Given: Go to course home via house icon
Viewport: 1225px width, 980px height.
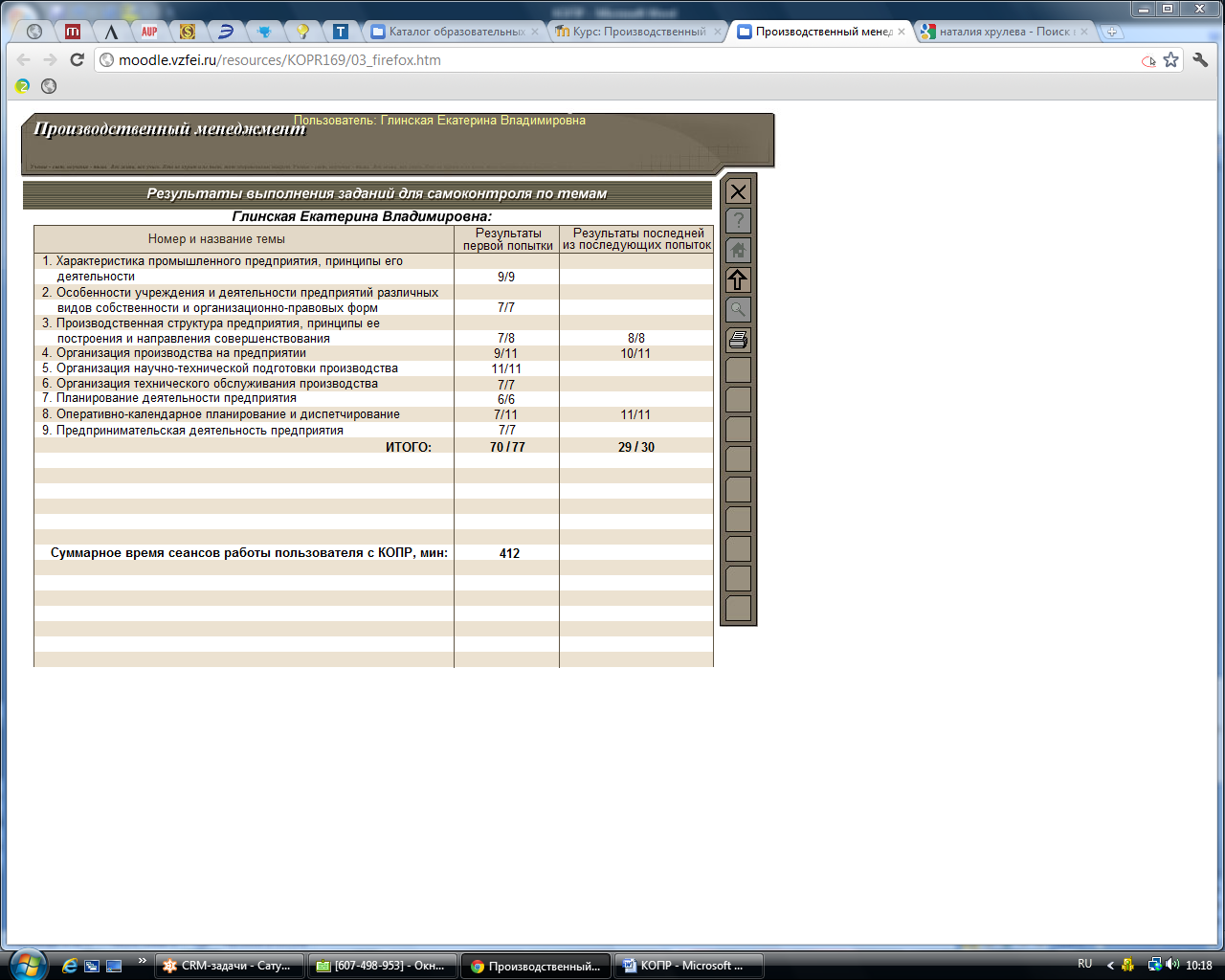Looking at the screenshot, I should 738,251.
